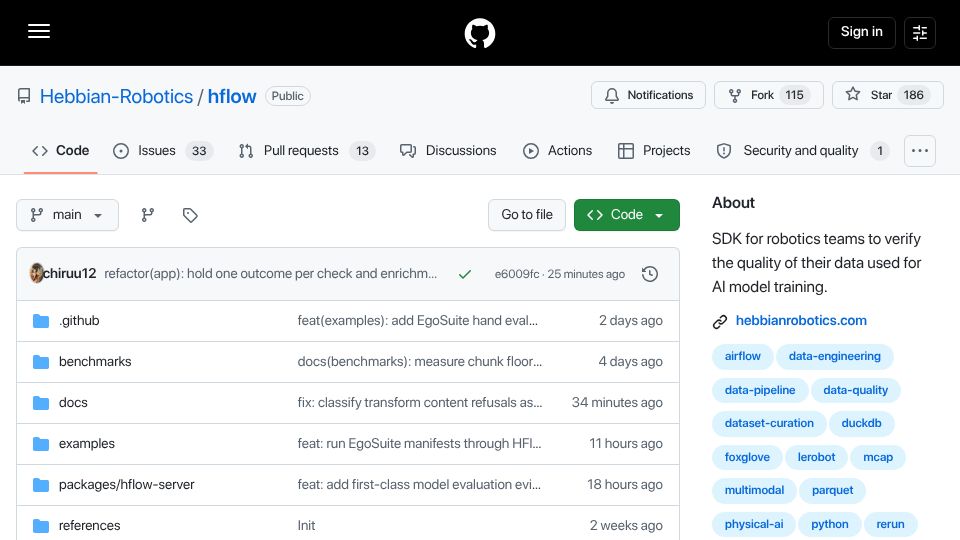Screen dimensions: 960x540
Task: Select the mcap topic tag
Action: tap(878, 457)
